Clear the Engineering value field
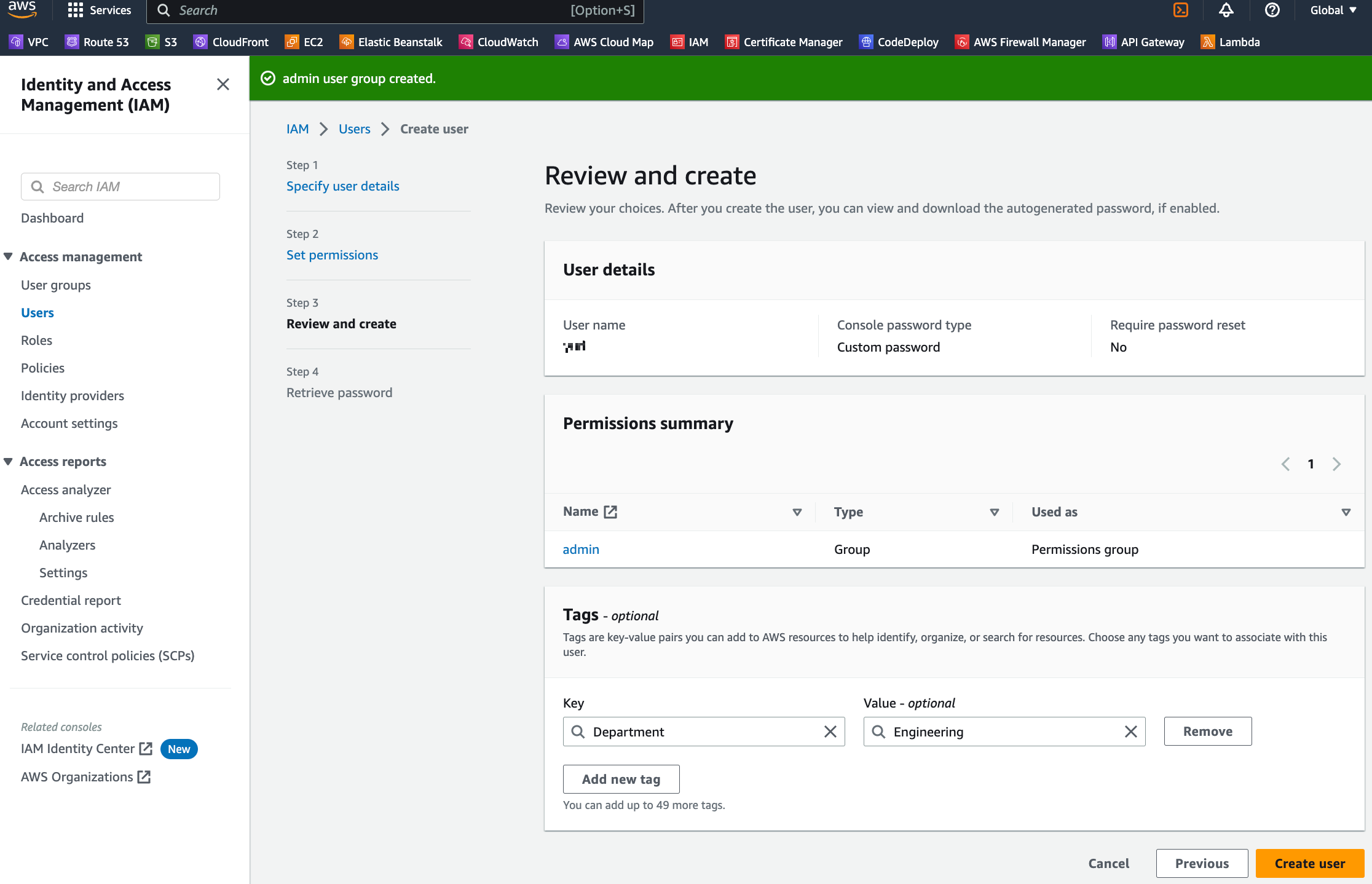This screenshot has height=884, width=1372. coord(1130,732)
